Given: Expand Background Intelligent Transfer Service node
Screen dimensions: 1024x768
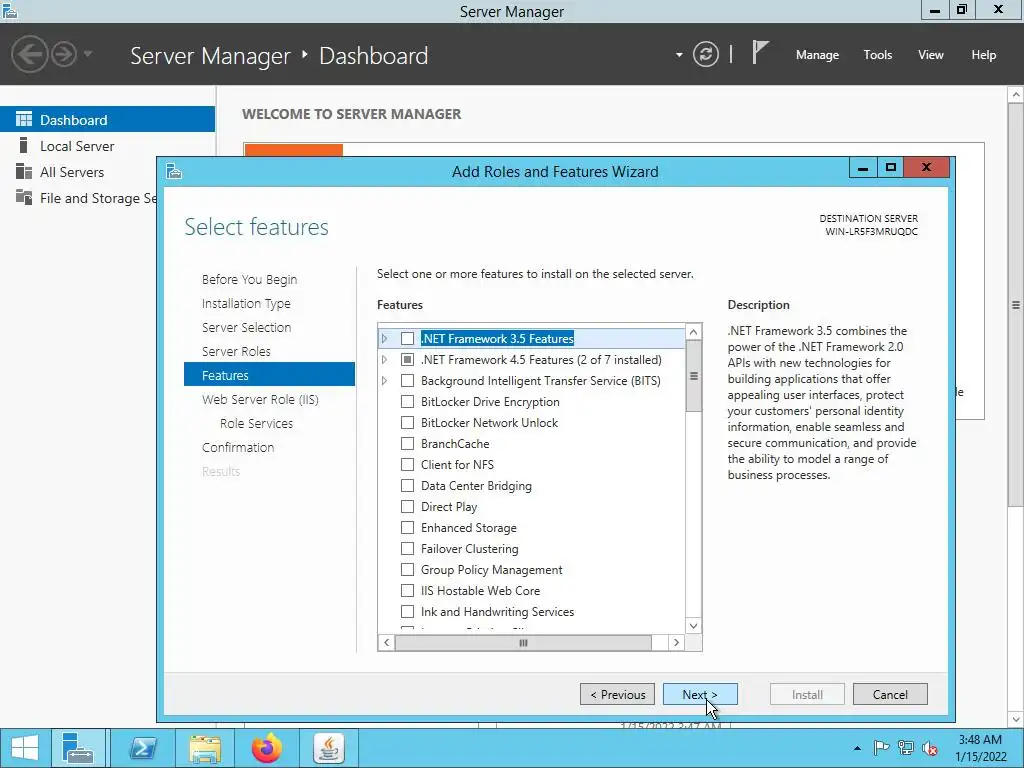Looking at the screenshot, I should pyautogui.click(x=385, y=380).
